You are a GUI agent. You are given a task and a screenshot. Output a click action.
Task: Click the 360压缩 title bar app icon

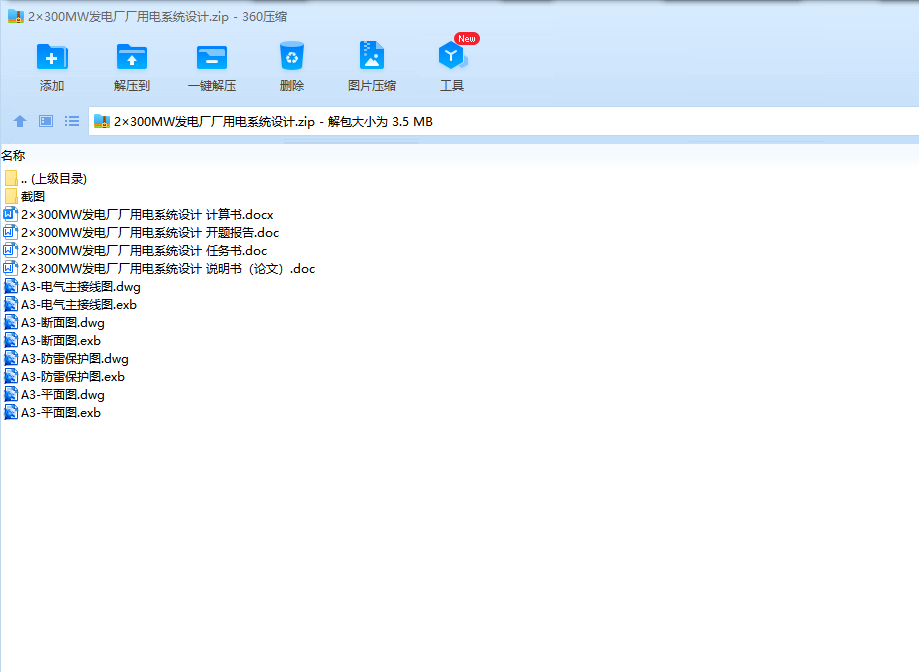tap(16, 16)
